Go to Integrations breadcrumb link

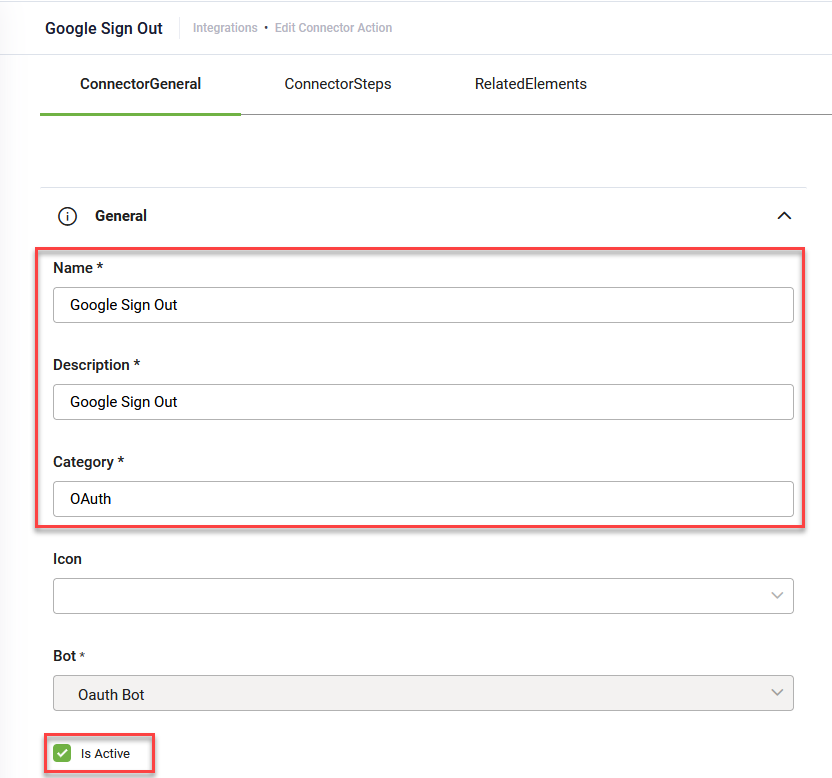coord(225,28)
